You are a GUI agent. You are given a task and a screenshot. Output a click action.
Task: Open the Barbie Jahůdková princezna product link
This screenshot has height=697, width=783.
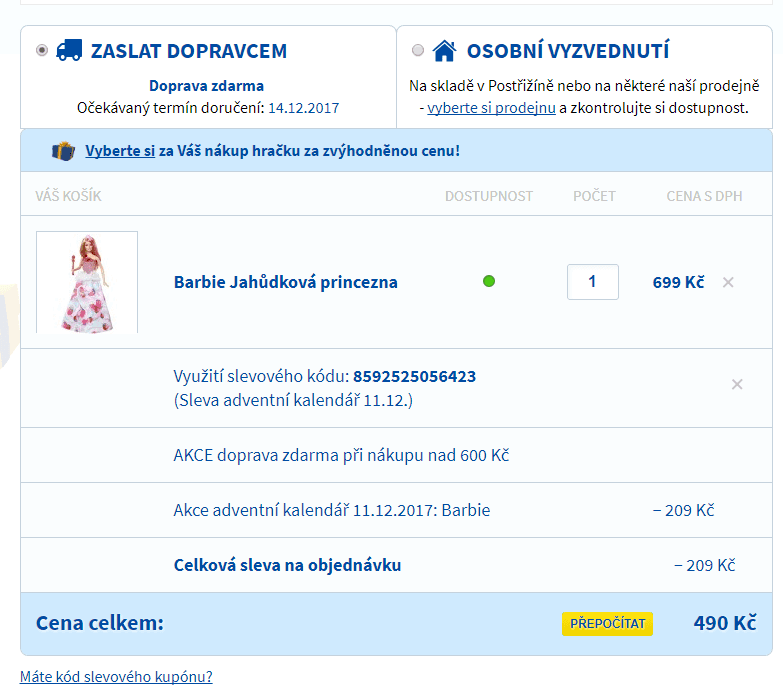click(x=286, y=282)
